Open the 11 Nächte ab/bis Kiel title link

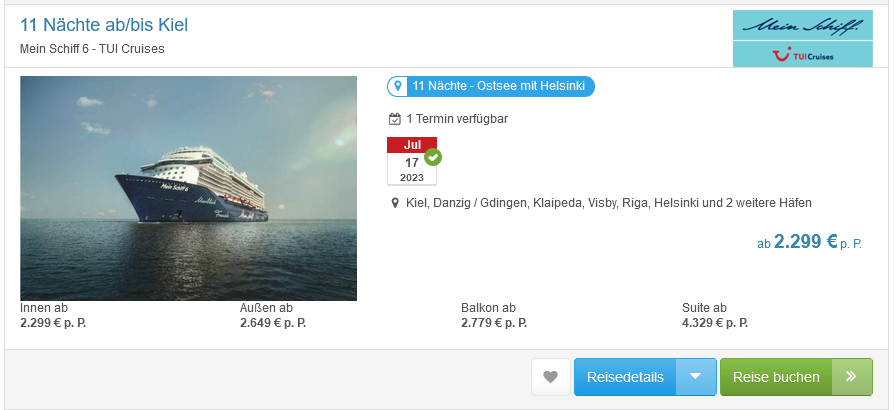pyautogui.click(x=104, y=25)
